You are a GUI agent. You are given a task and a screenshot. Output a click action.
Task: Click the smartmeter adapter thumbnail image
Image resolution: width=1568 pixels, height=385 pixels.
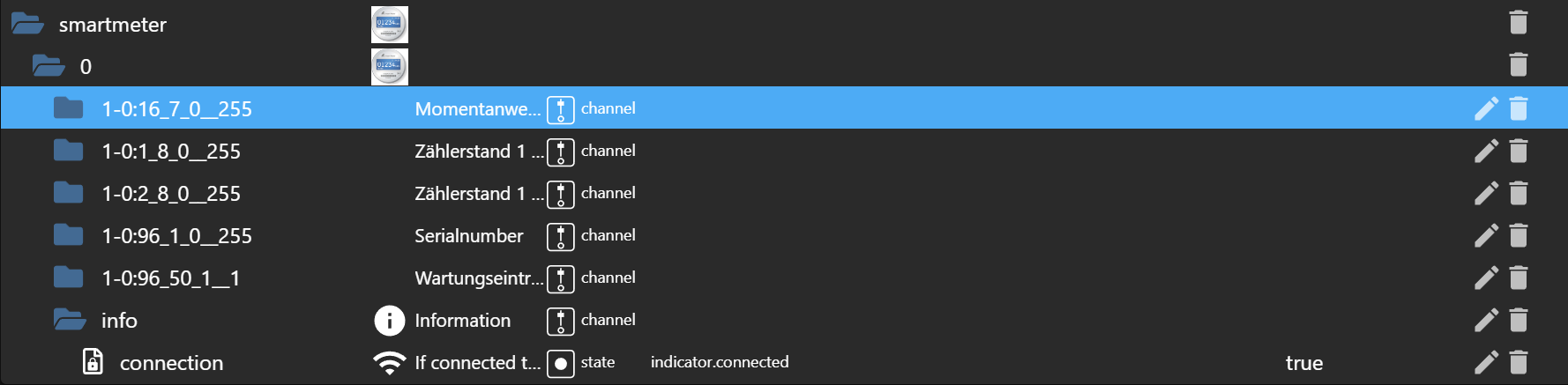pos(390,24)
